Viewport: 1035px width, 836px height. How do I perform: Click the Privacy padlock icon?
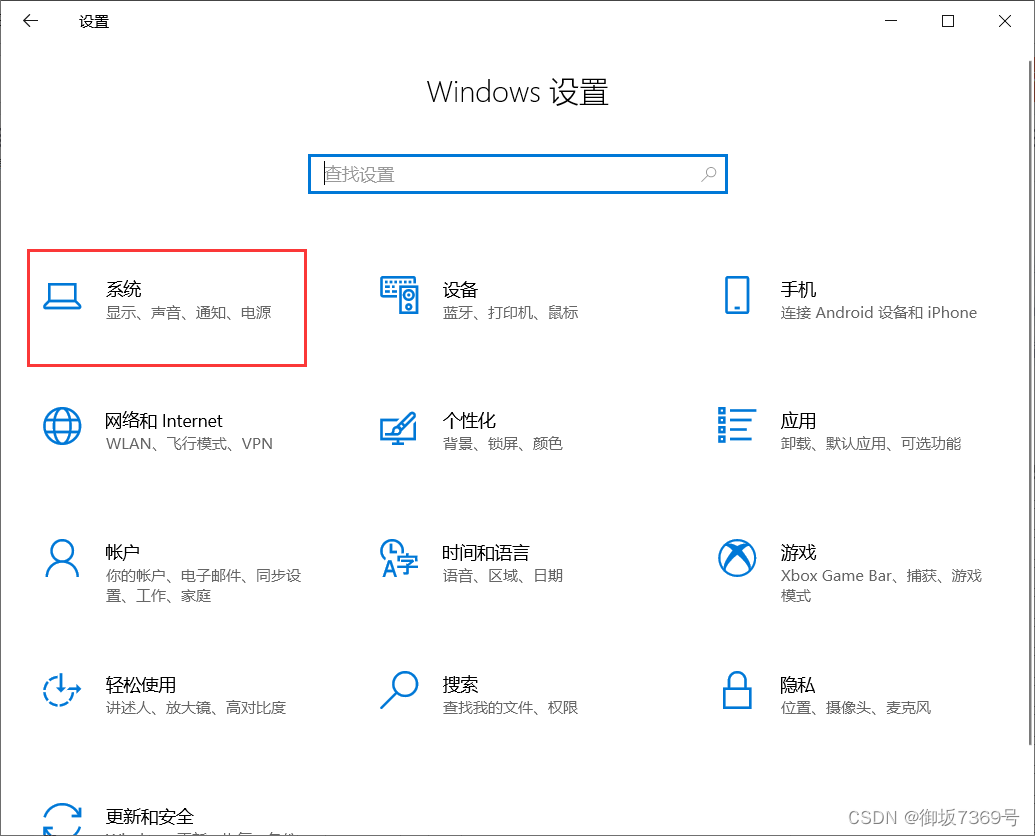737,690
